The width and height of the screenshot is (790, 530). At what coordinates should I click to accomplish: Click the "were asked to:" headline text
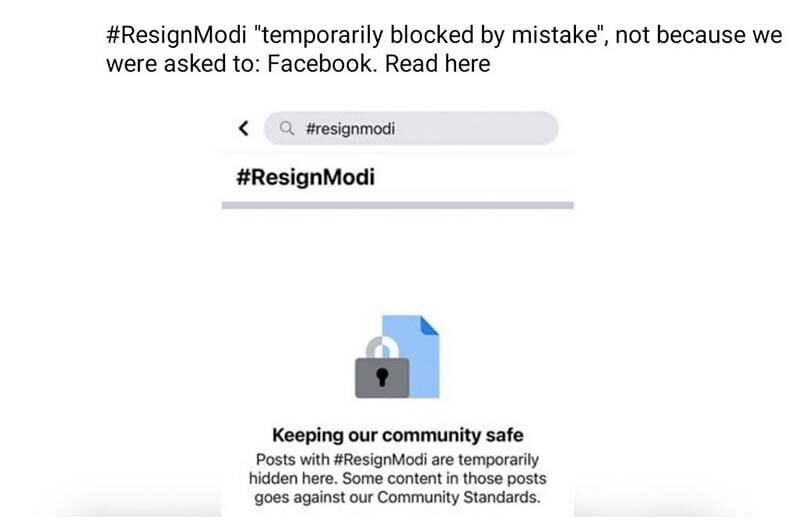[x=183, y=64]
